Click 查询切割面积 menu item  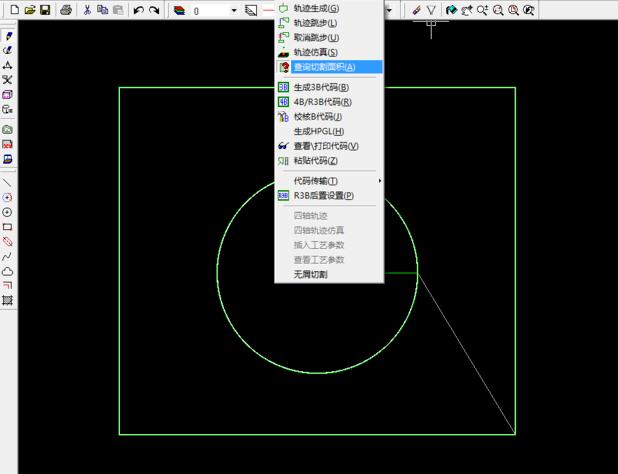[324, 67]
